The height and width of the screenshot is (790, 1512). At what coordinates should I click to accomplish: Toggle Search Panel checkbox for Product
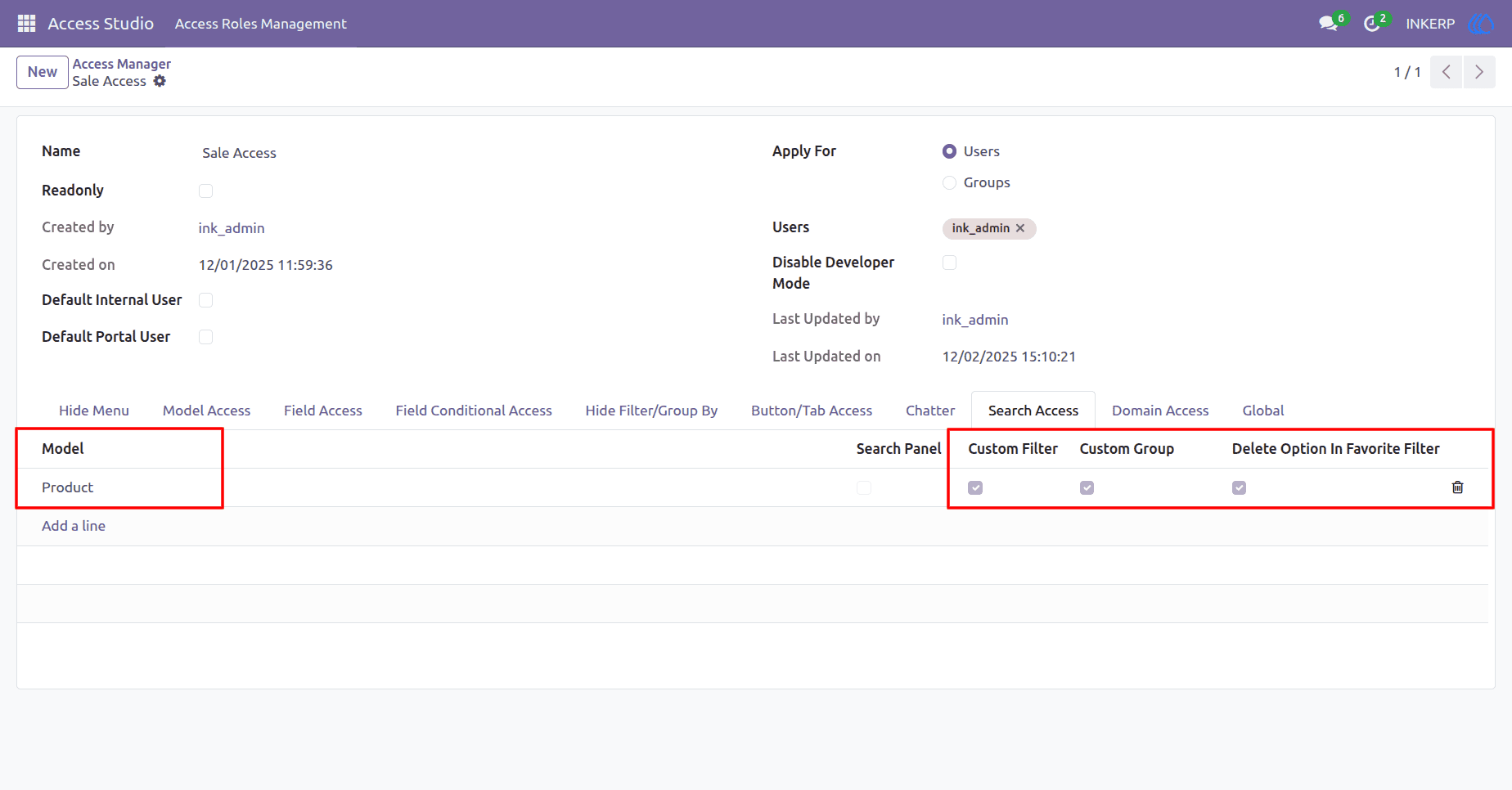coord(864,487)
